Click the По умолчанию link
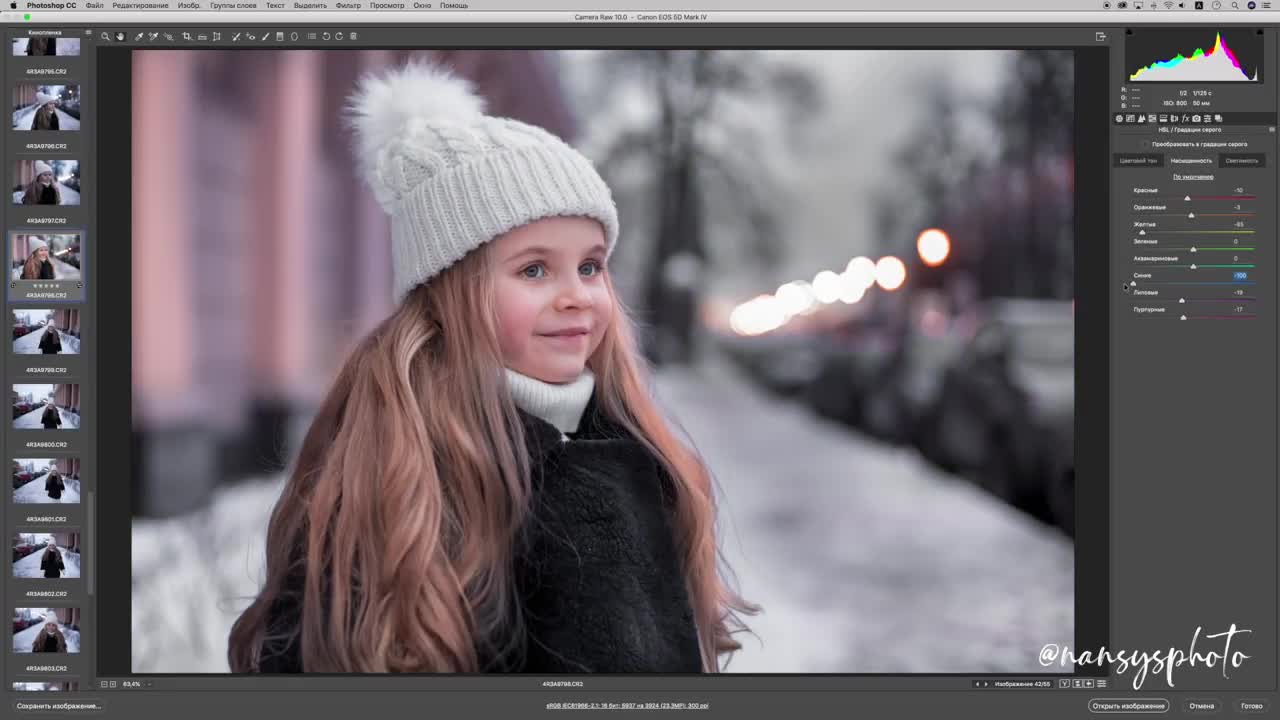This screenshot has width=1280, height=720. [x=1192, y=177]
